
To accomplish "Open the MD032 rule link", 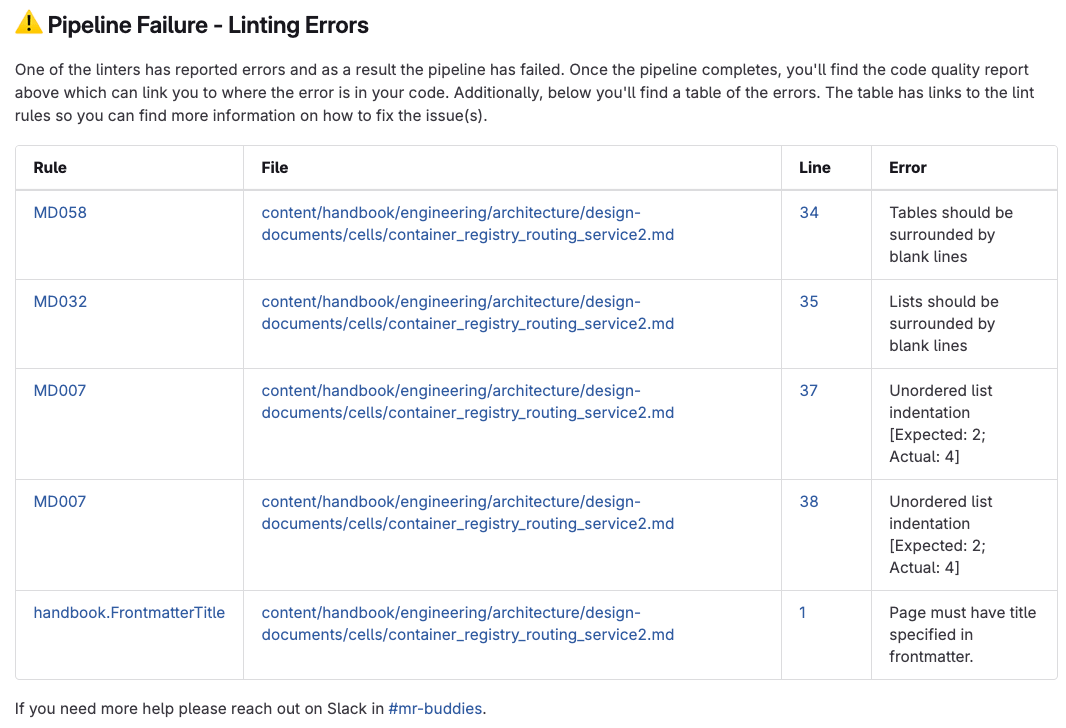I will [x=60, y=302].
